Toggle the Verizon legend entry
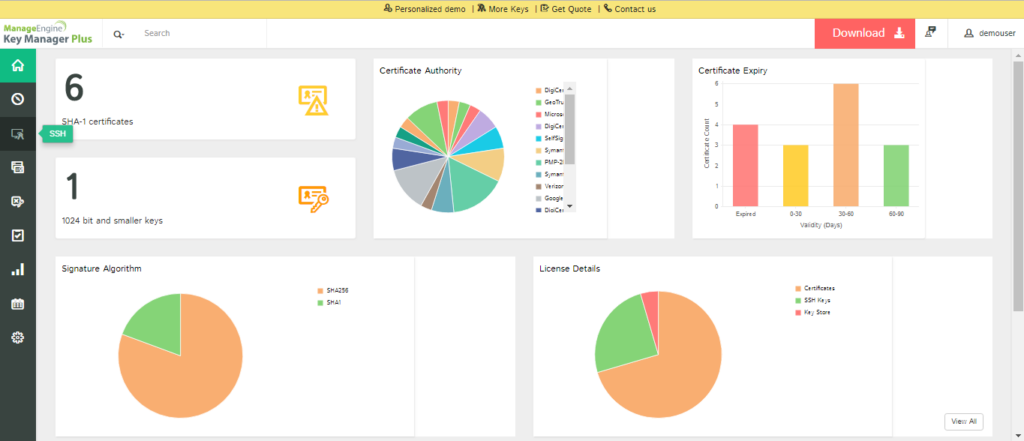 click(x=550, y=186)
